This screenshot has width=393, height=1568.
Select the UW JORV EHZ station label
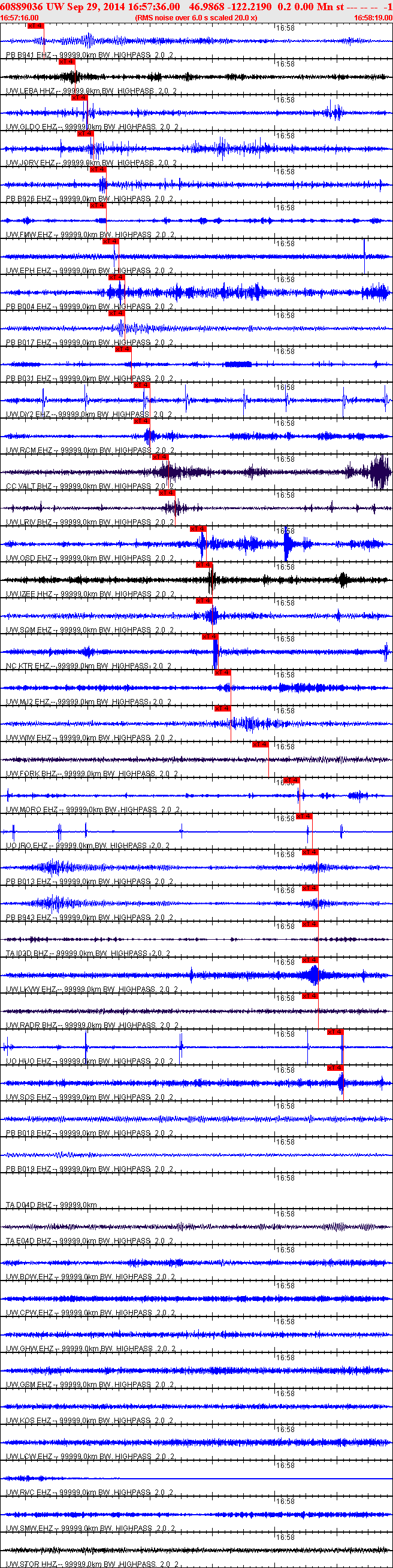pos(92,162)
